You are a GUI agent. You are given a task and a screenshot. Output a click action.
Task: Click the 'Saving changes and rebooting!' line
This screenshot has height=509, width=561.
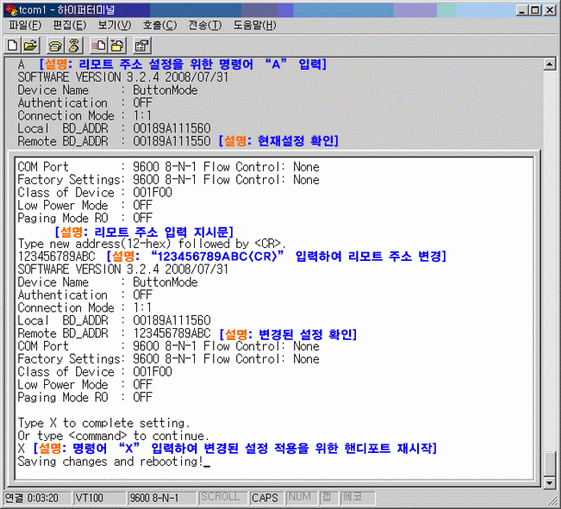click(110, 461)
